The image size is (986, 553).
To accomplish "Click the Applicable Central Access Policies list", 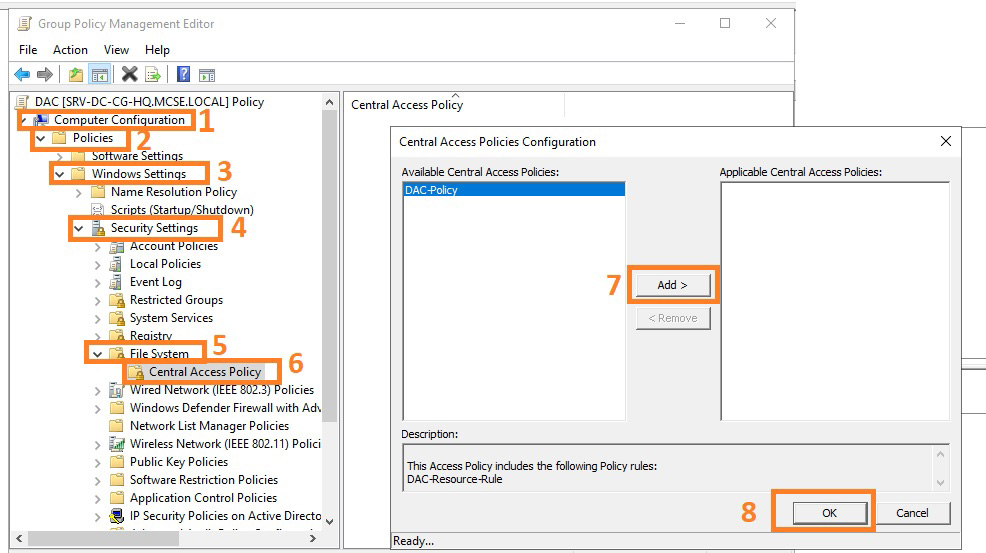I will click(x=834, y=301).
